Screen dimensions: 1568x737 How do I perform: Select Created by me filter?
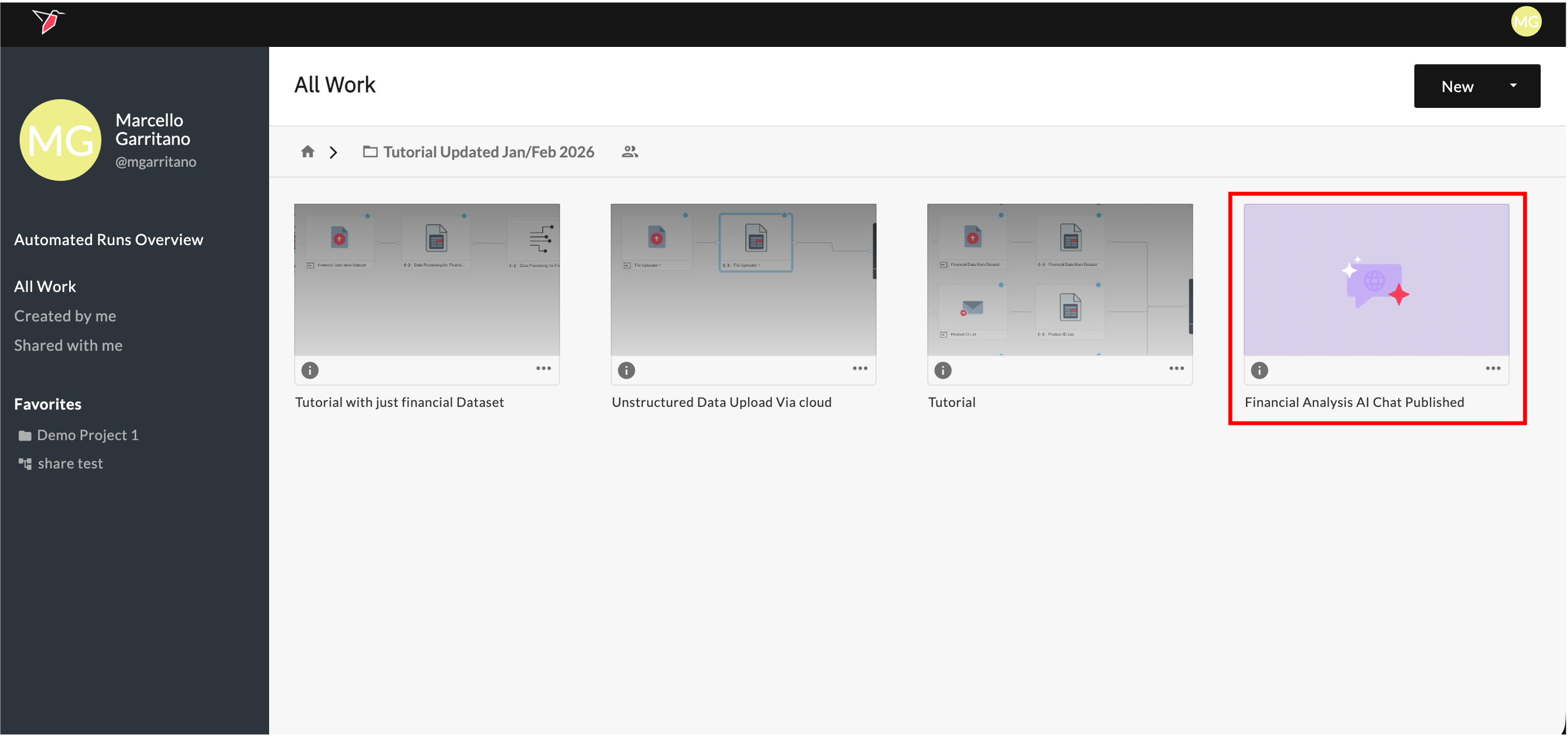click(x=65, y=316)
